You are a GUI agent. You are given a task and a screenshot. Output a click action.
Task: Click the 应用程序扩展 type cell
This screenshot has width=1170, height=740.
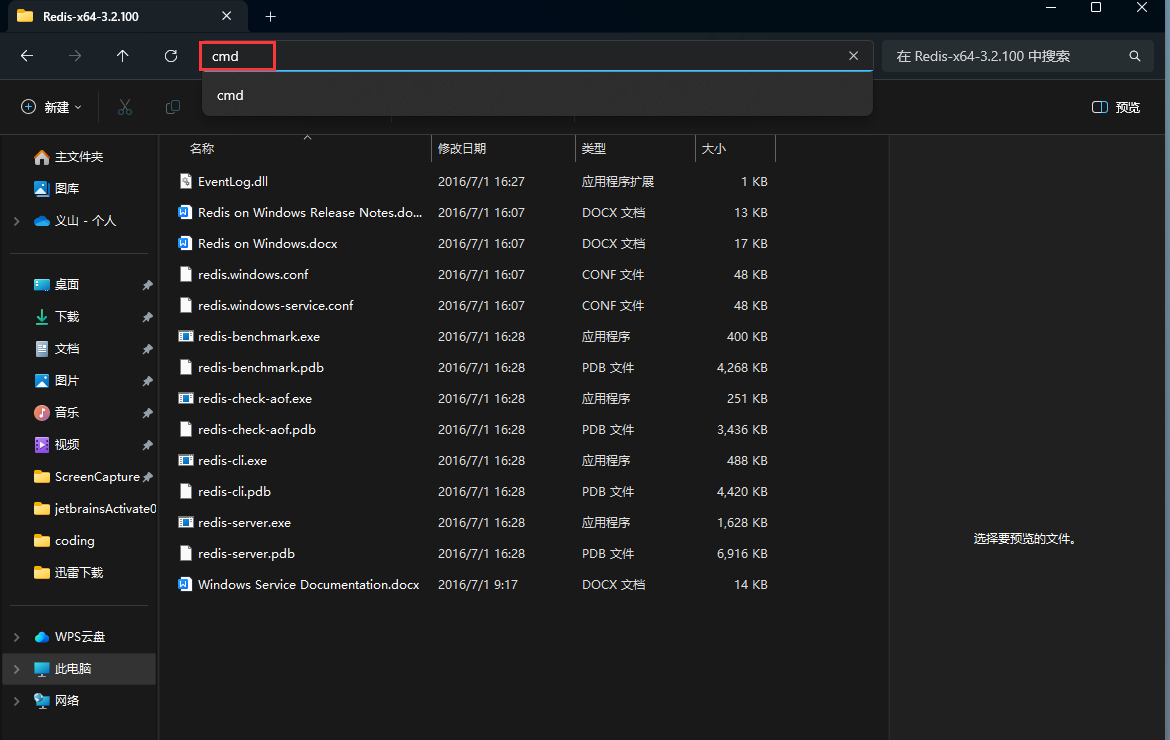click(618, 181)
